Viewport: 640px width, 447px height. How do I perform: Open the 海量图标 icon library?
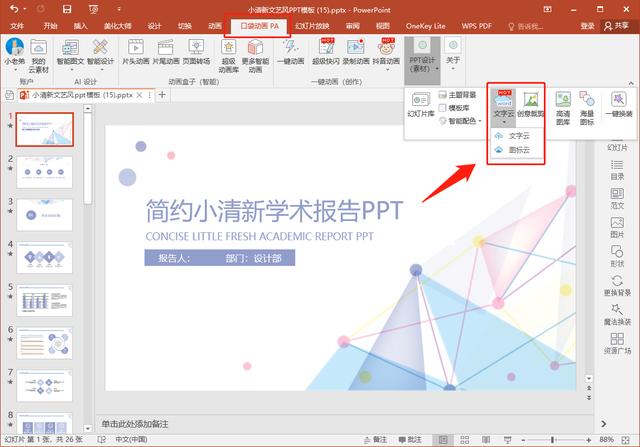[587, 108]
